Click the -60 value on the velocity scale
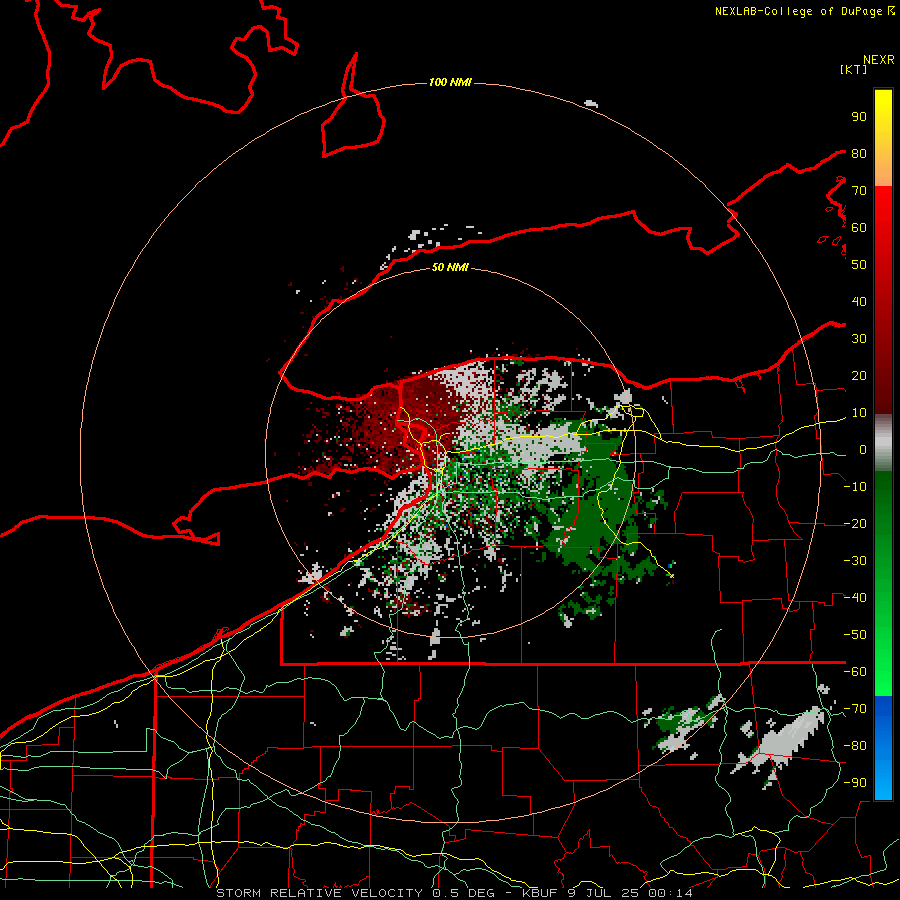Screen dimensions: 900x900 (855, 672)
